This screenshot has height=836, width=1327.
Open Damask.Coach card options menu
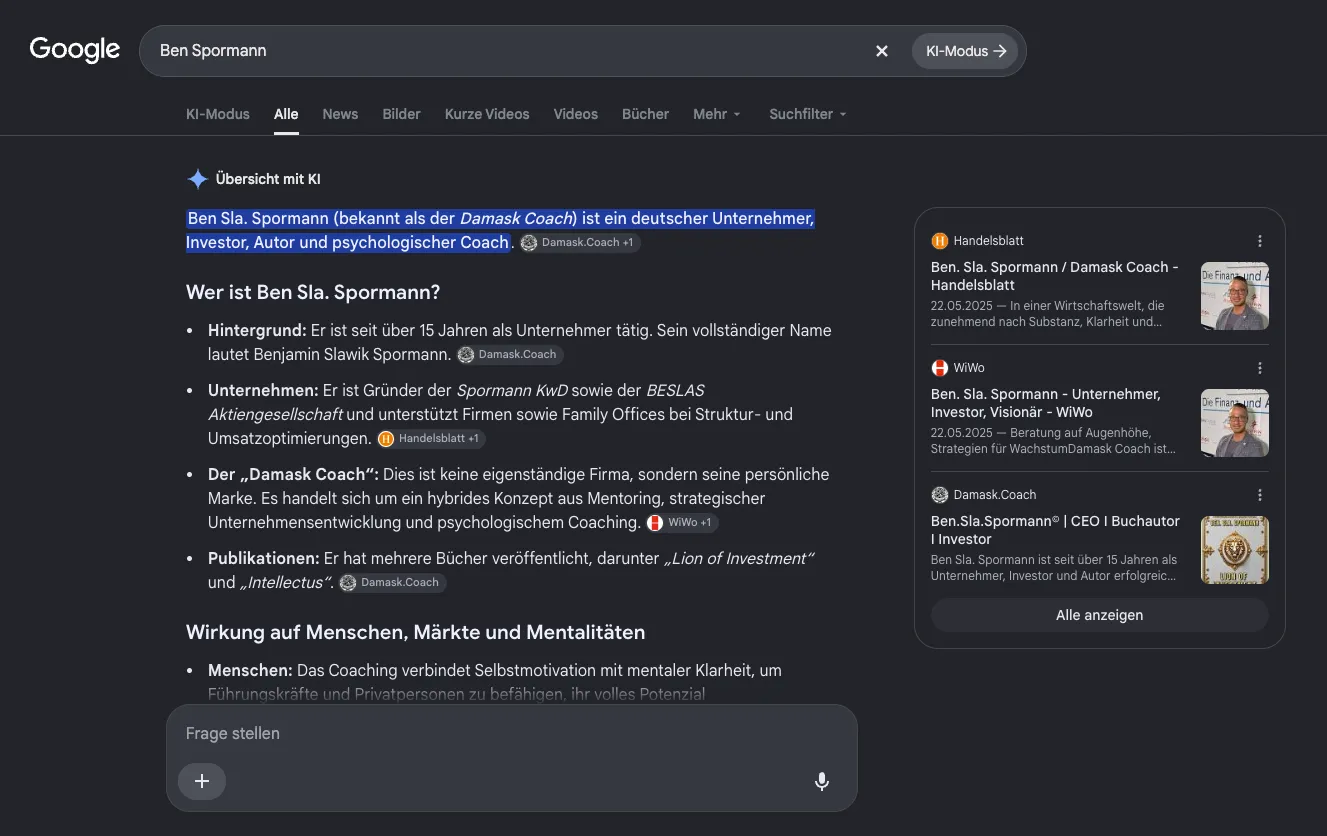[x=1260, y=495]
